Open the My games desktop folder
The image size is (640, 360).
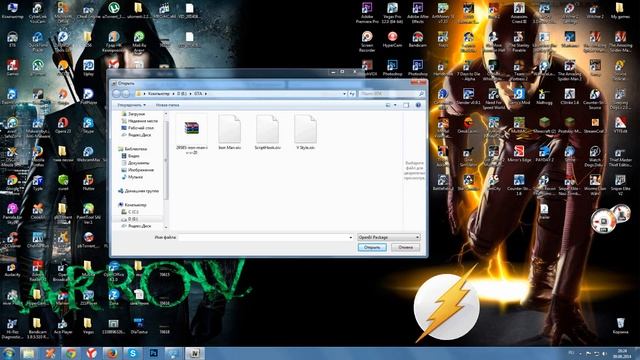pyautogui.click(x=620, y=11)
